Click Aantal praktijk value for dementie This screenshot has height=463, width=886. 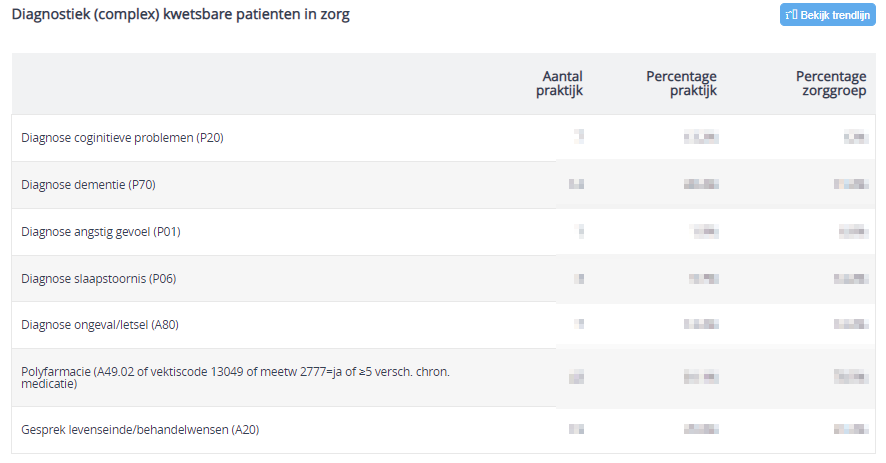point(576,184)
